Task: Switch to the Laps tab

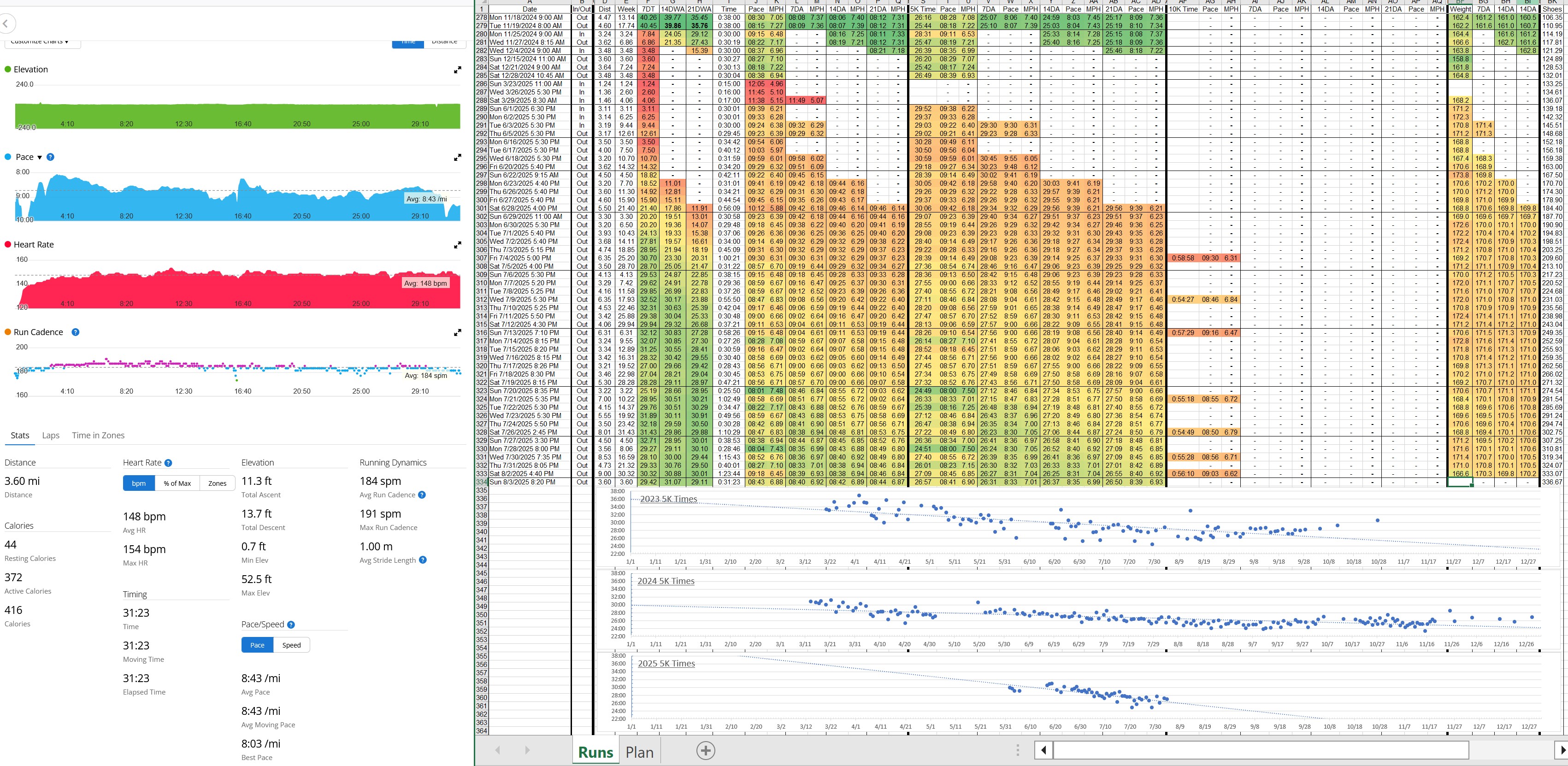Action: click(x=51, y=436)
